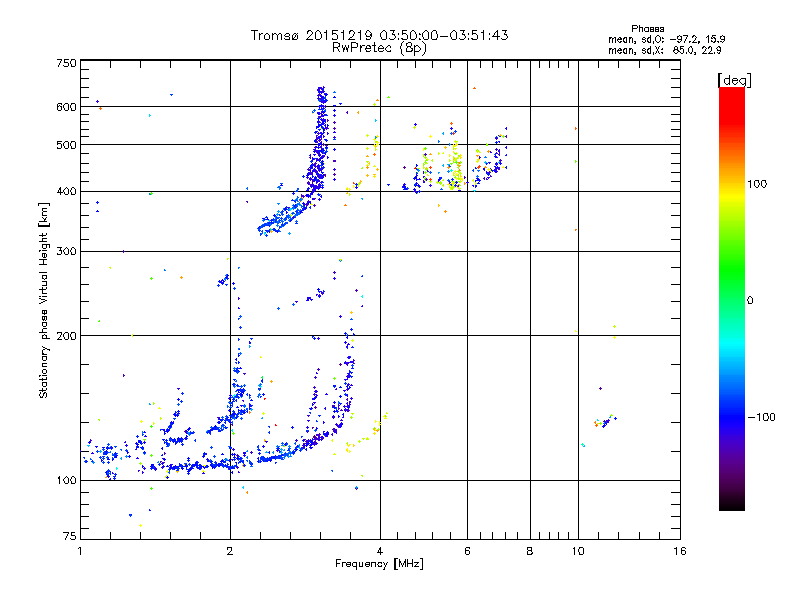Click the Frequency [MHz] axis label
The image size is (800, 600).
[x=379, y=564]
